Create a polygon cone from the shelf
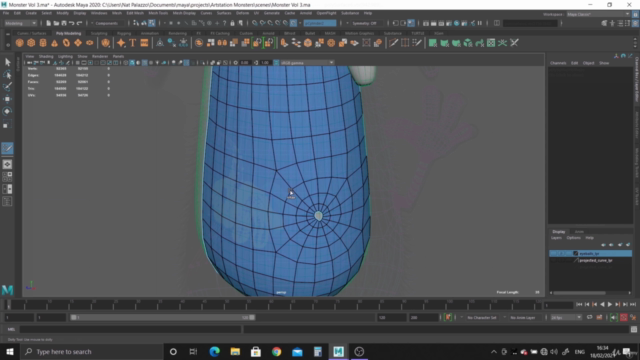The height and width of the screenshot is (360, 640). tap(54, 43)
